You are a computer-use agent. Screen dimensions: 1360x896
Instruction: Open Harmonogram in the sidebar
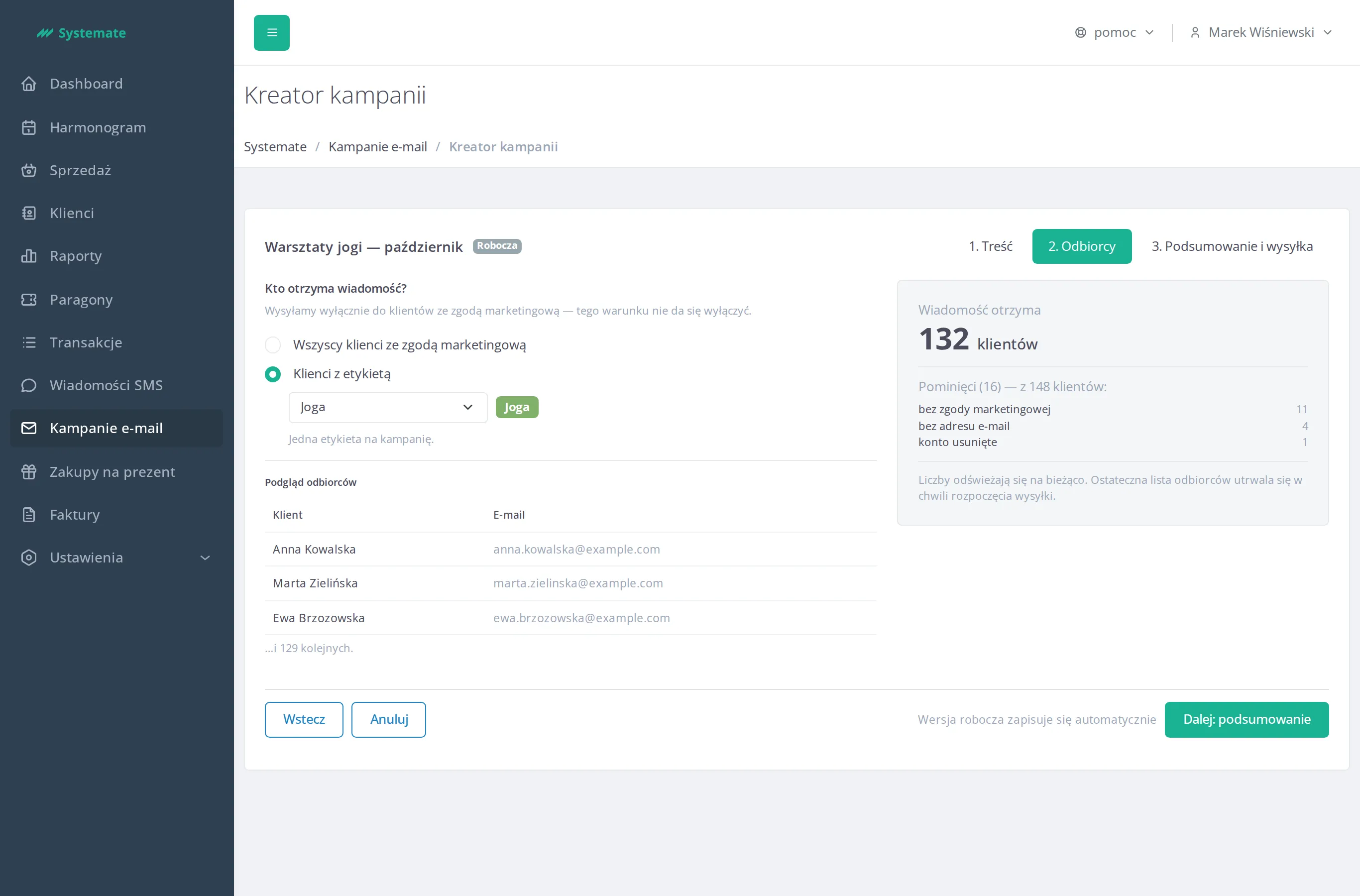click(116, 127)
